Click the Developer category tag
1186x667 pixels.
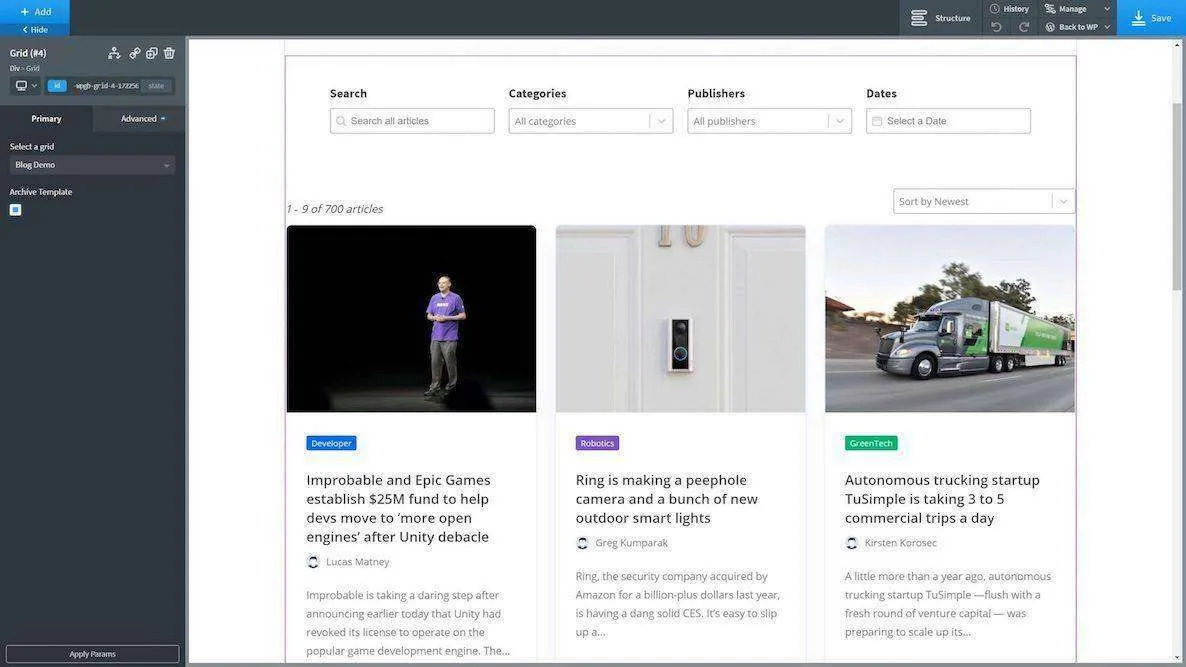(331, 443)
